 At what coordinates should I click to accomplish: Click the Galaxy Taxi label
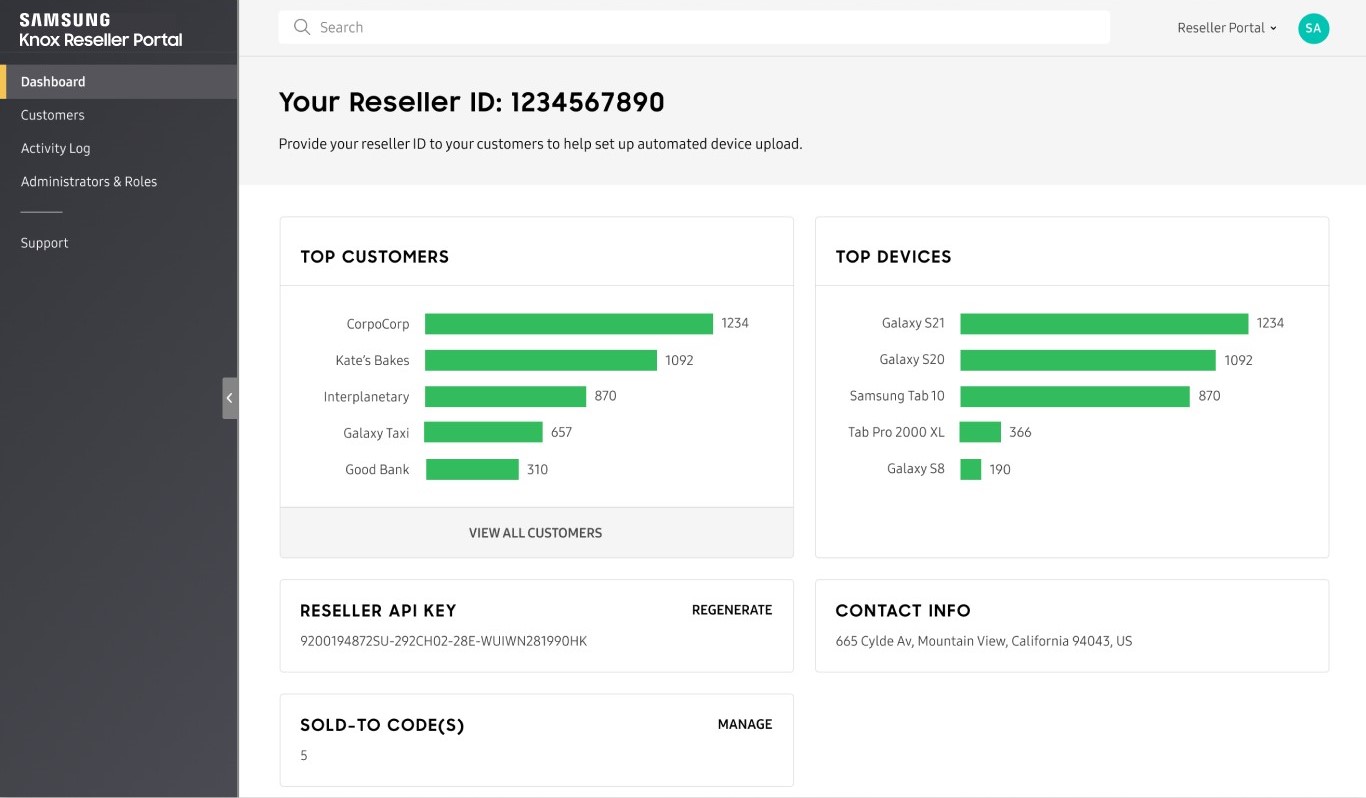click(376, 433)
